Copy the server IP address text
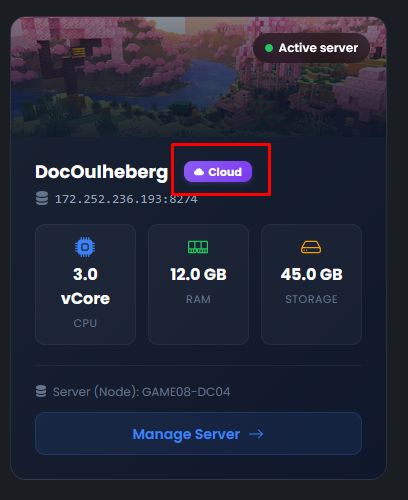This screenshot has width=408, height=500. click(x=126, y=199)
